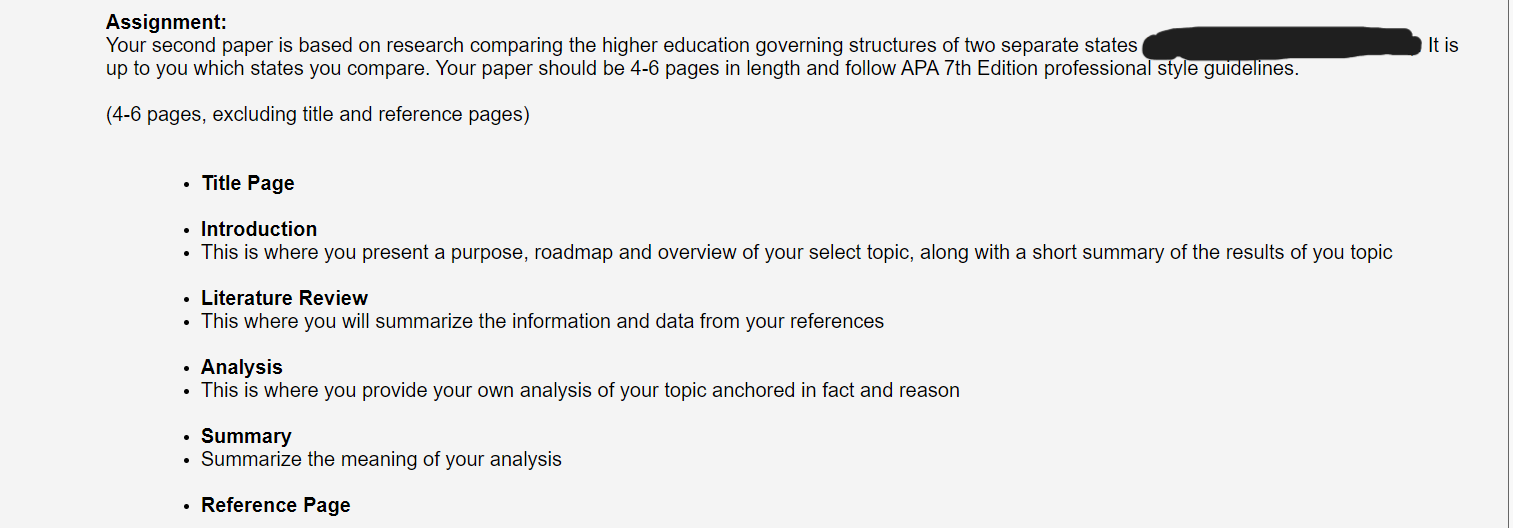Image resolution: width=1513 pixels, height=528 pixels.
Task: Click the parenthetical "(4-6 pages, excluding title...)" line
Action: [x=318, y=114]
